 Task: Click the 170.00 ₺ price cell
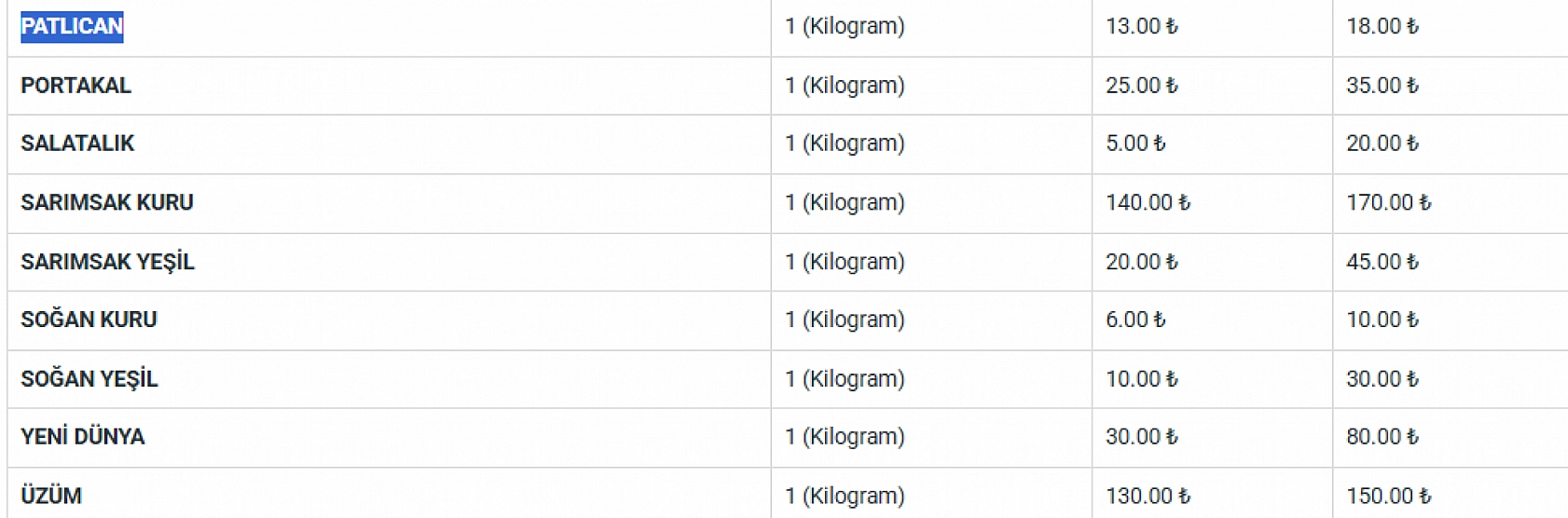[x=1387, y=202]
